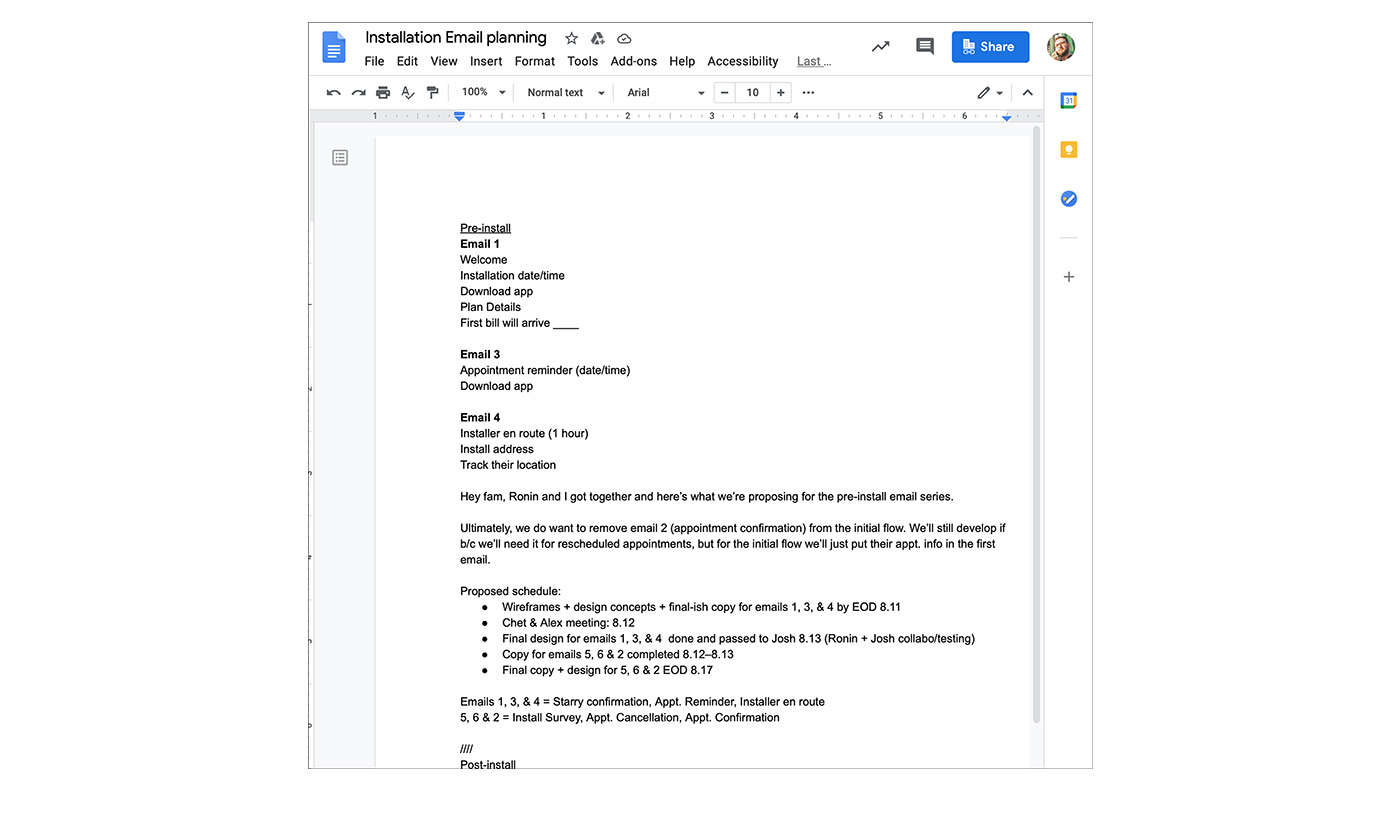The image size is (1400, 814).
Task: Open Google Tasks in side panel
Action: point(1068,199)
